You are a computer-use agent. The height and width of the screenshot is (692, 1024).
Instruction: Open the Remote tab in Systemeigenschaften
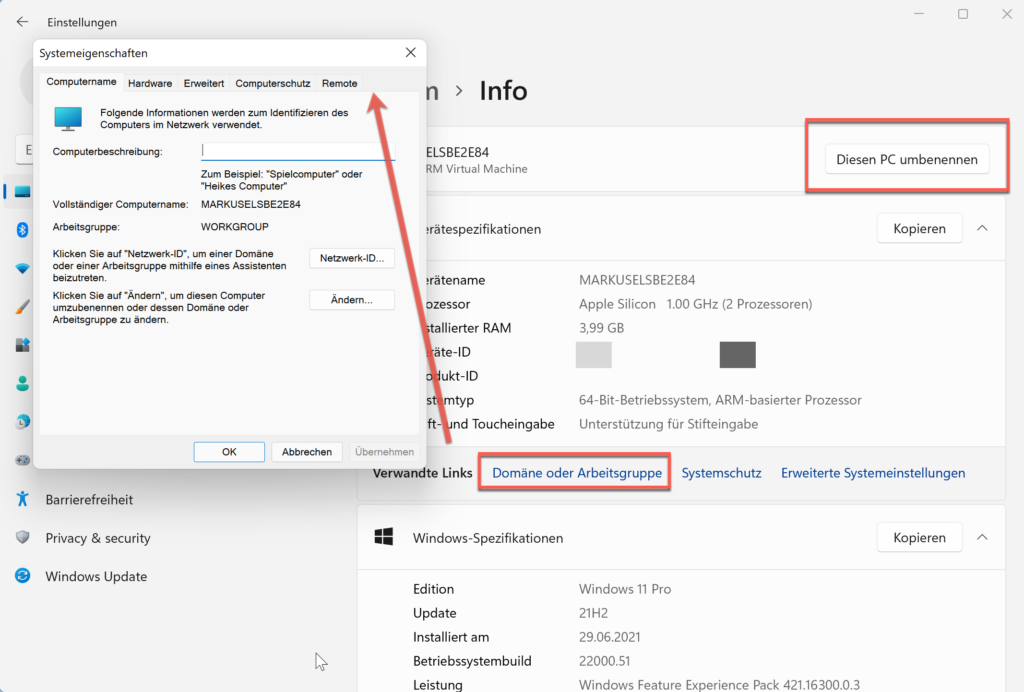click(339, 83)
